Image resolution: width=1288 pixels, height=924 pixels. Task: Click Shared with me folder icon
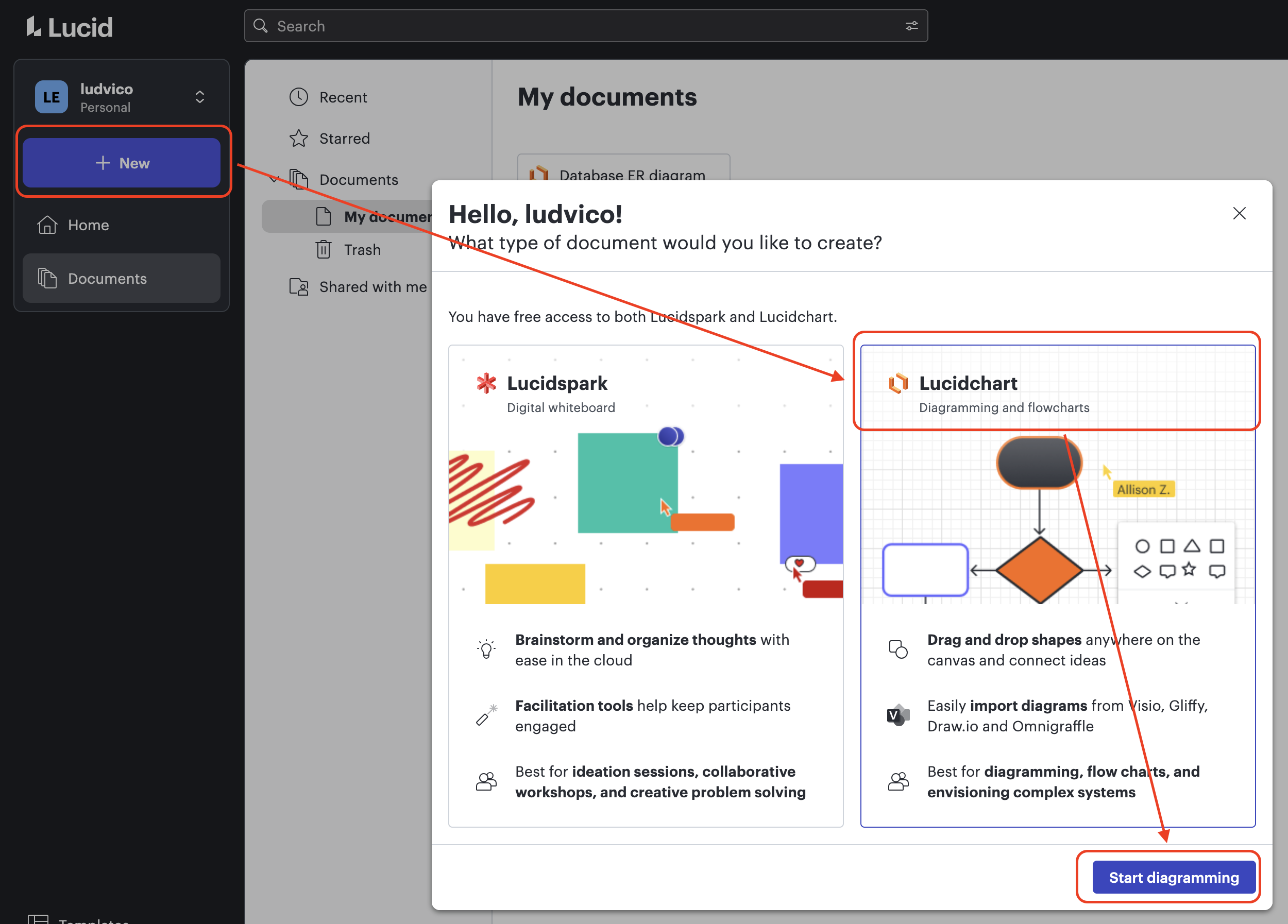point(299,286)
